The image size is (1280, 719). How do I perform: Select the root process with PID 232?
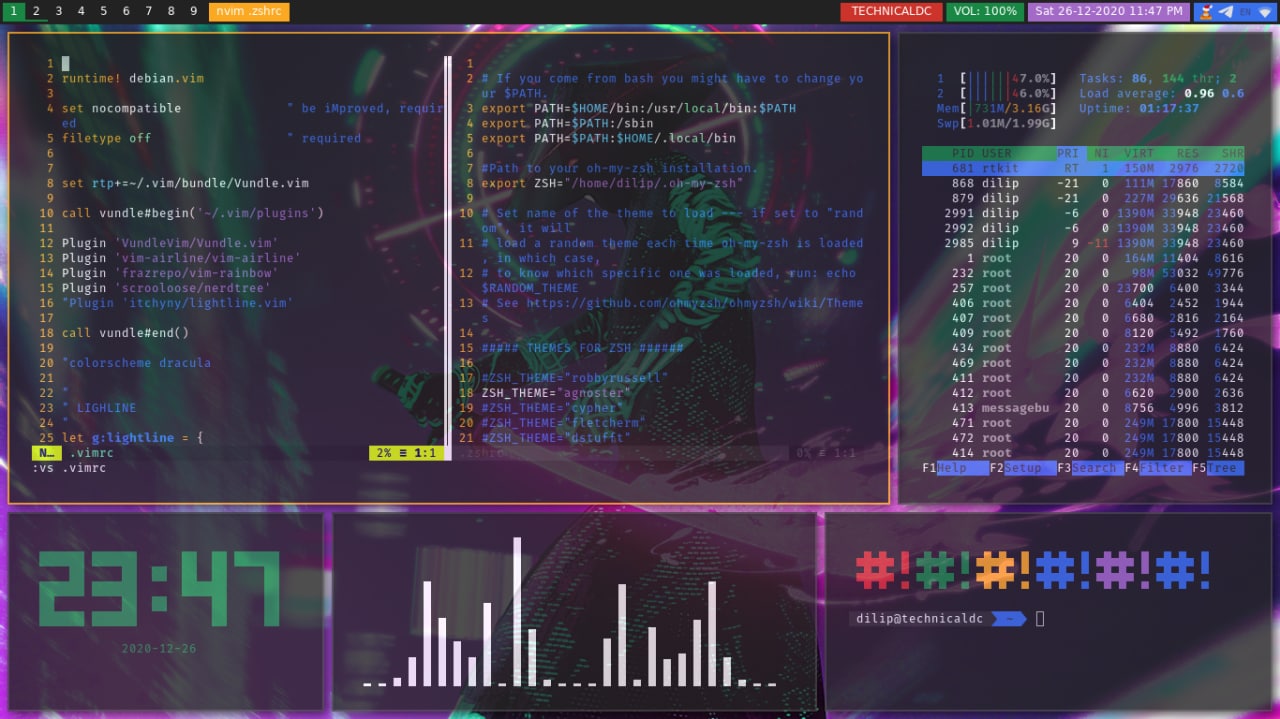pos(1083,273)
